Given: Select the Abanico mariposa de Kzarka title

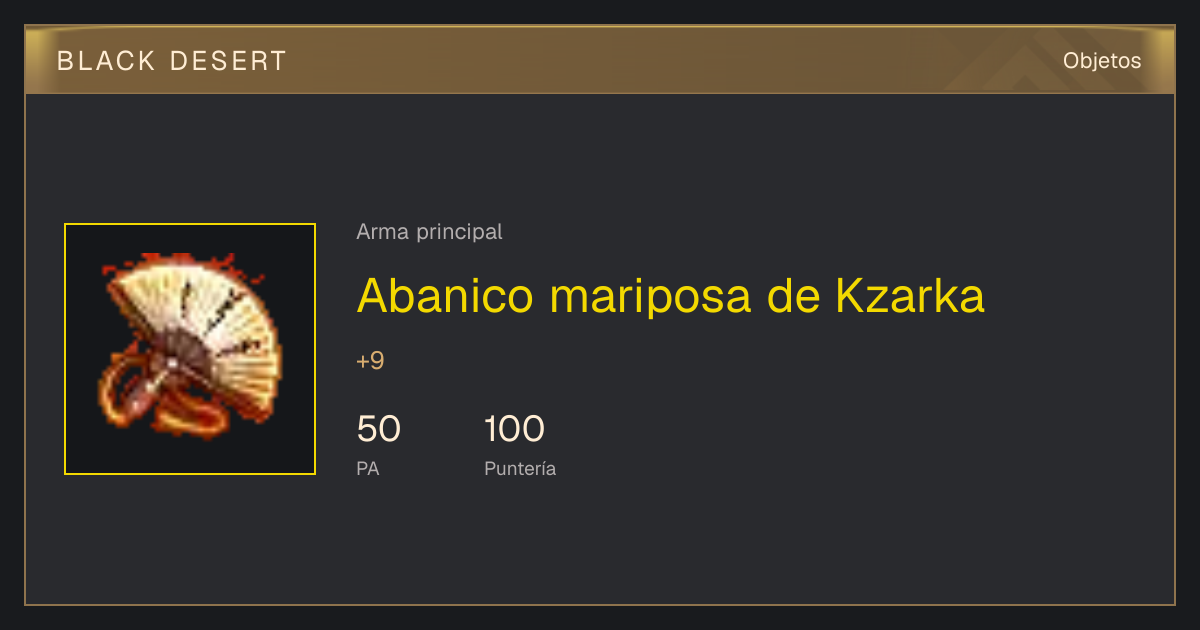Looking at the screenshot, I should 671,296.
